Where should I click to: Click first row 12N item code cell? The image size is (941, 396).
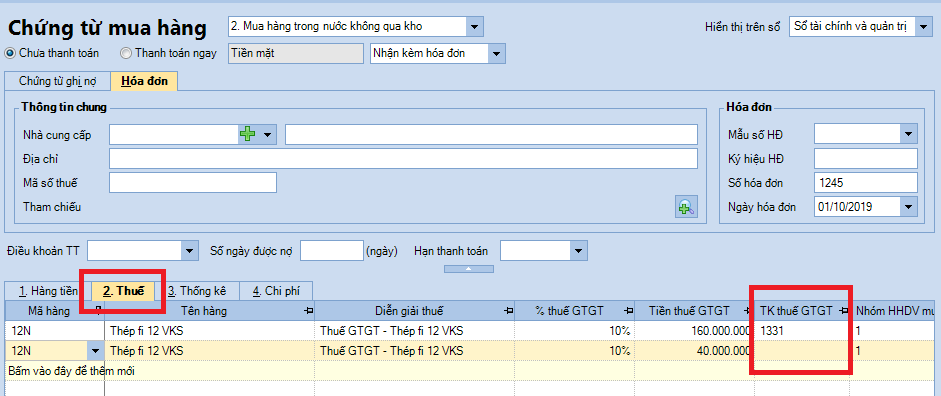[55, 331]
